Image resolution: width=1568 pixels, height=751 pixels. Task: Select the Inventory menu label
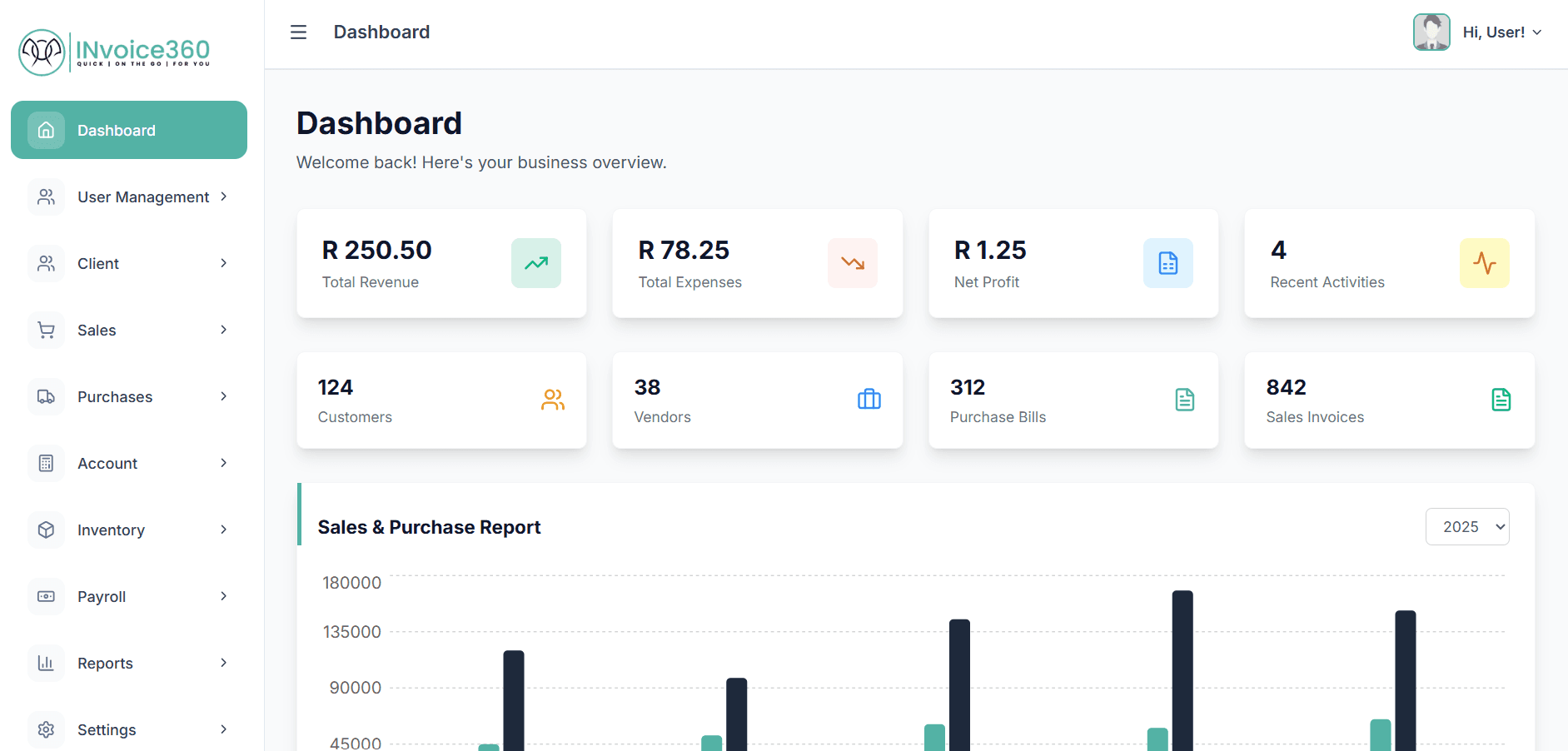tap(111, 530)
